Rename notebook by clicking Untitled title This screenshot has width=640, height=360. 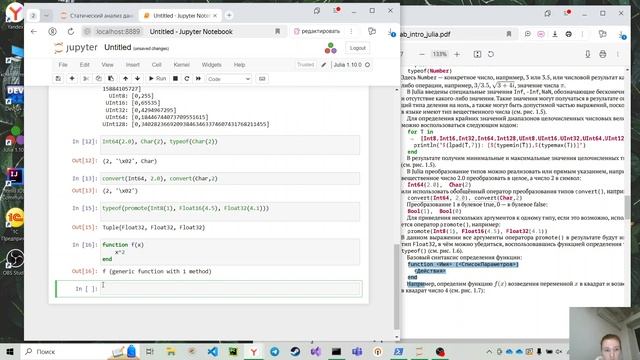tap(118, 47)
